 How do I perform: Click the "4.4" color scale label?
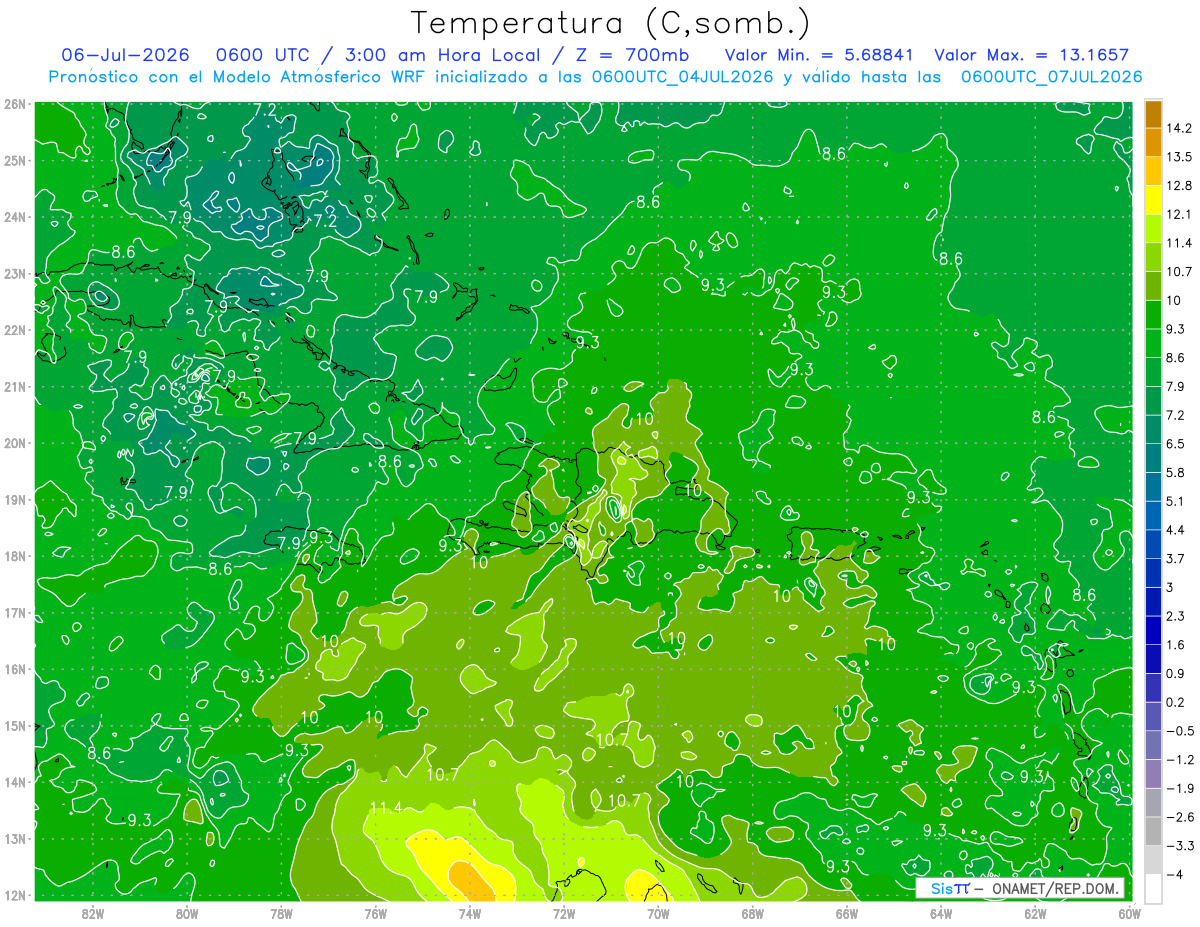[1176, 530]
